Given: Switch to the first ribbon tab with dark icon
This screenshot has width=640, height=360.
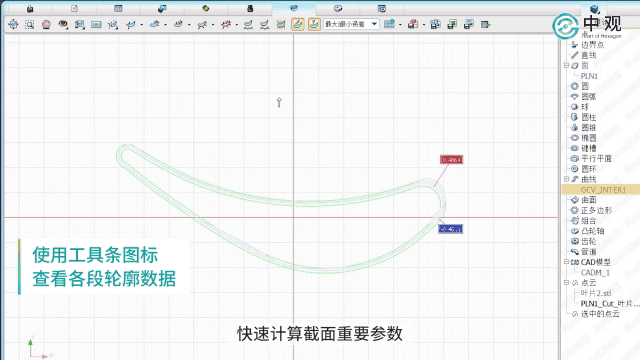Looking at the screenshot, I should [30, 9].
